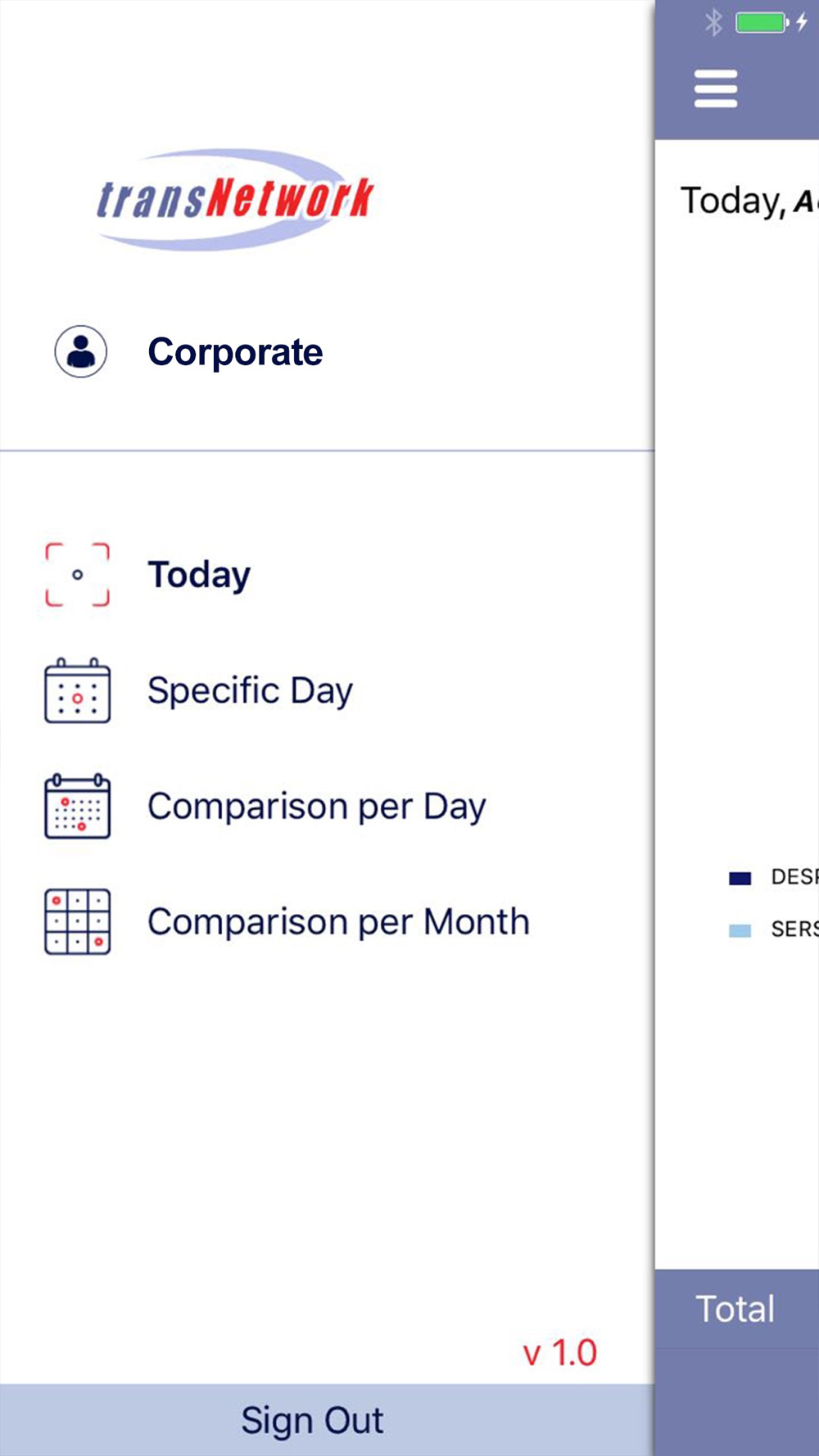Open the Today menu item

click(x=199, y=575)
